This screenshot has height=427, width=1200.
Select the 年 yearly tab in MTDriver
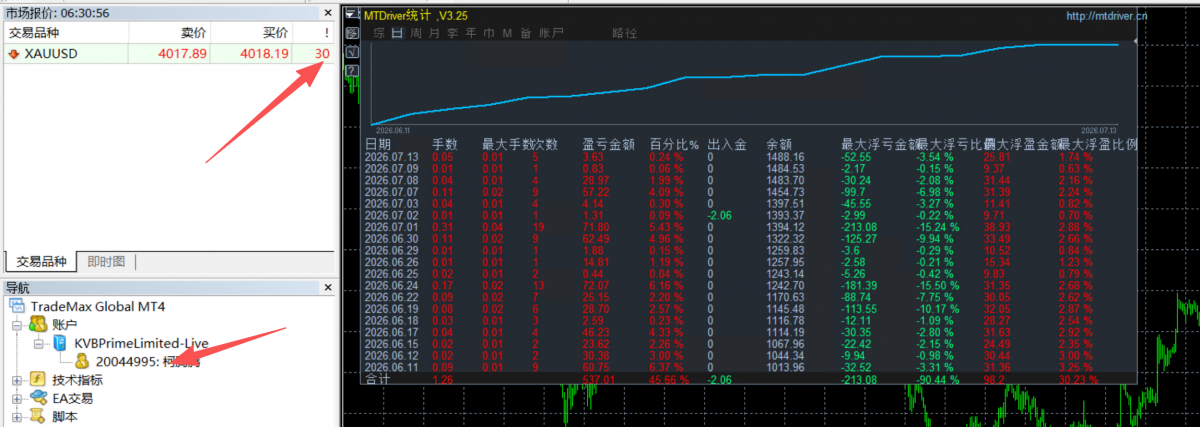(x=470, y=33)
